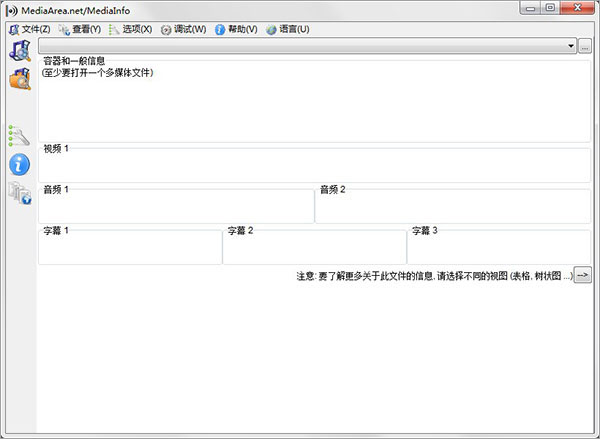Click the text (至少要打开一个多媒体文件)
The height and width of the screenshot is (439, 600).
[x=98, y=73]
